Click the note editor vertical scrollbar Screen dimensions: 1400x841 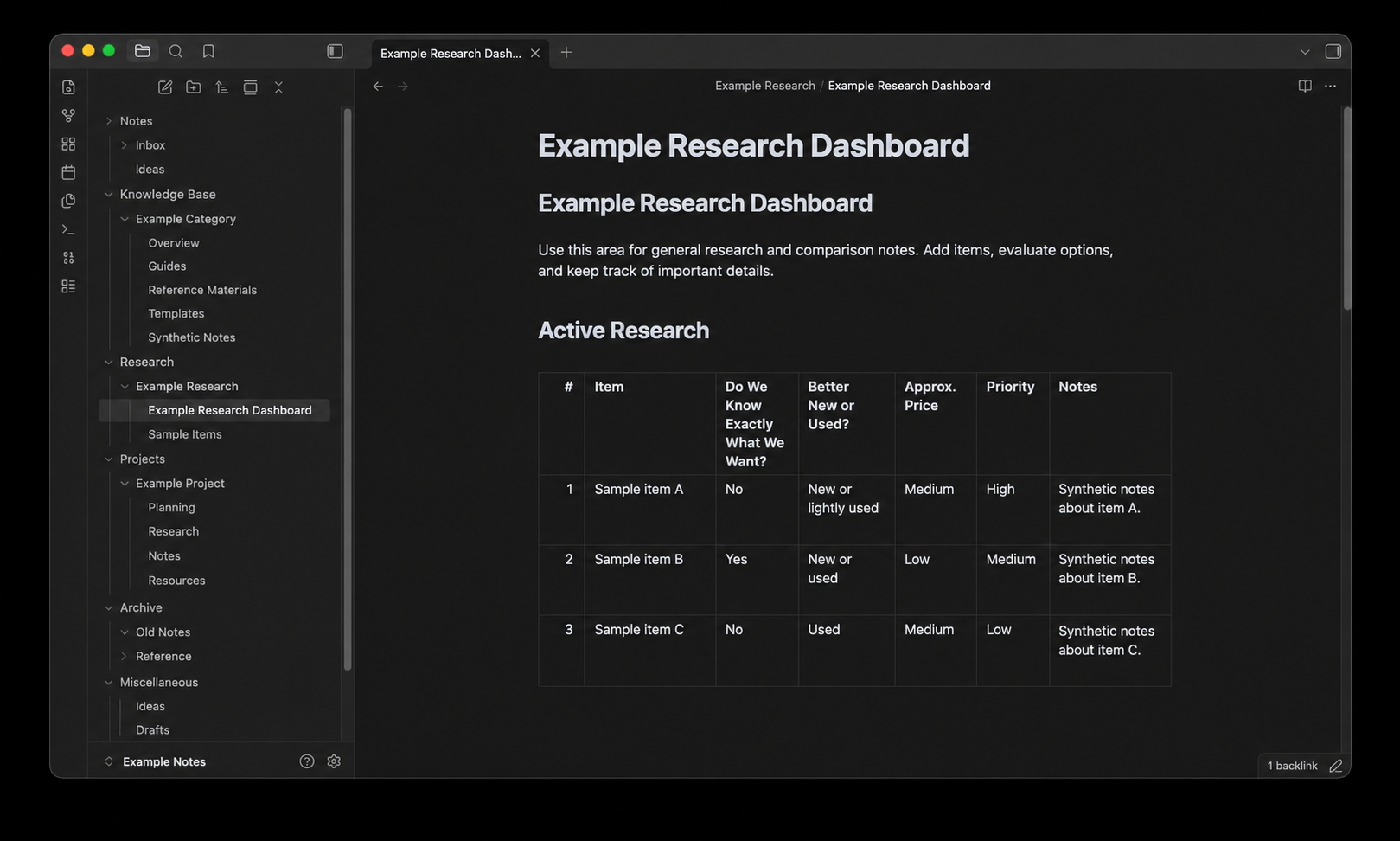[1347, 209]
